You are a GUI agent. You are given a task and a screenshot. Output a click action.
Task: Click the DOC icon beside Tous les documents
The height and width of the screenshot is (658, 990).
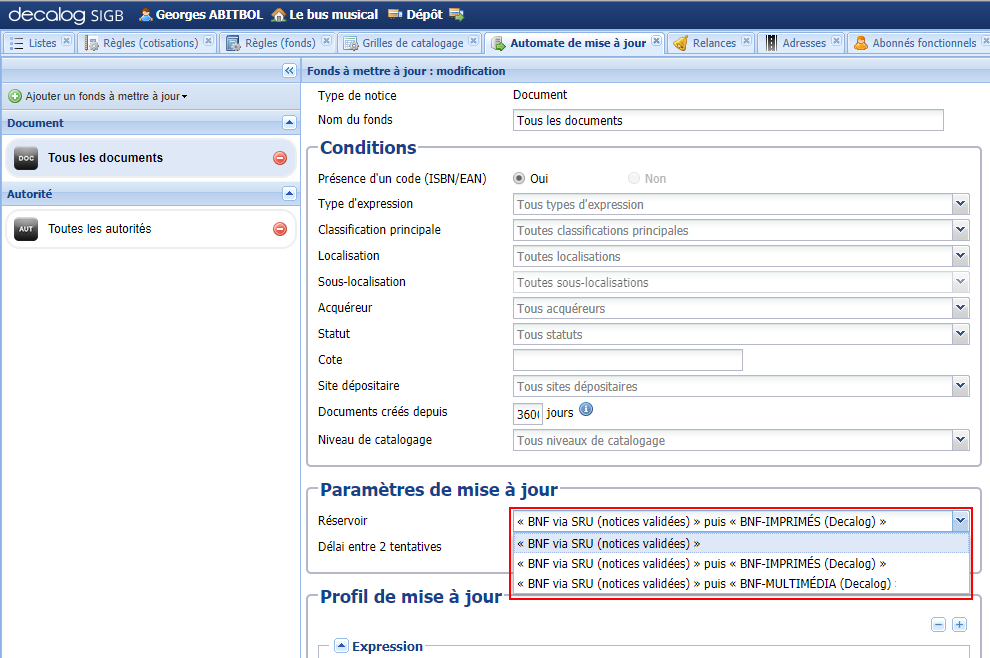[x=26, y=157]
